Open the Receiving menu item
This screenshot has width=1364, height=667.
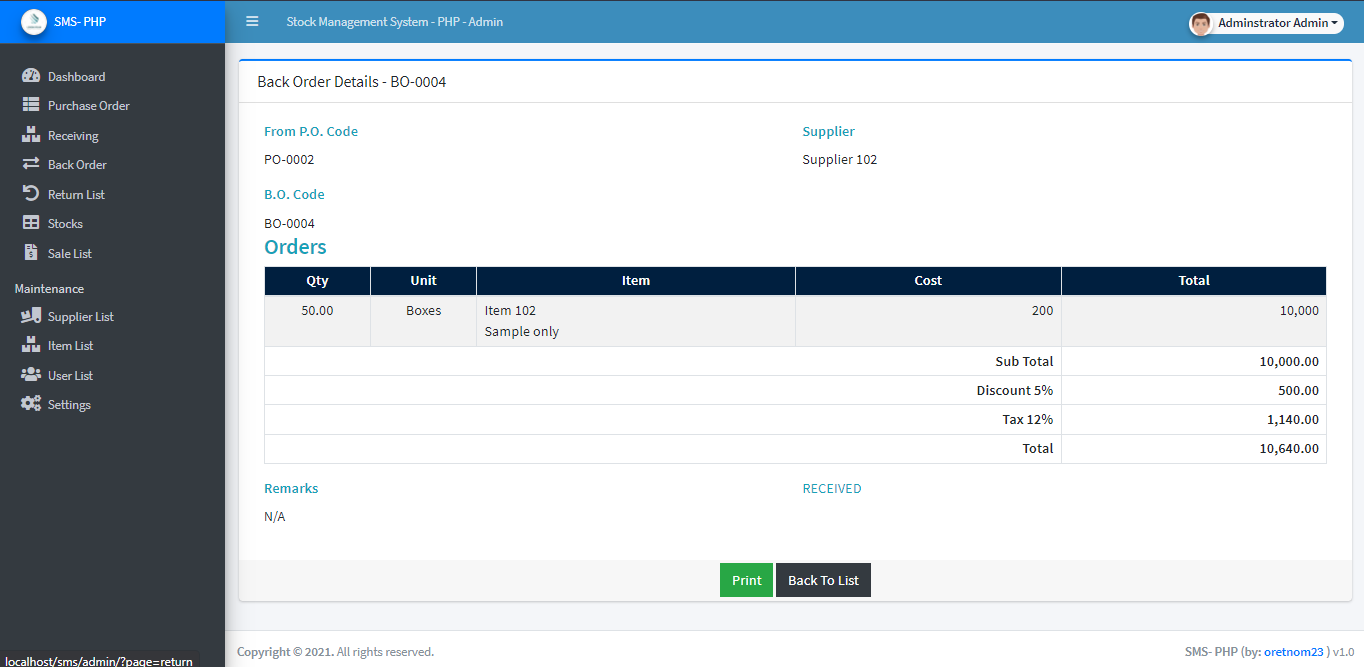point(112,135)
